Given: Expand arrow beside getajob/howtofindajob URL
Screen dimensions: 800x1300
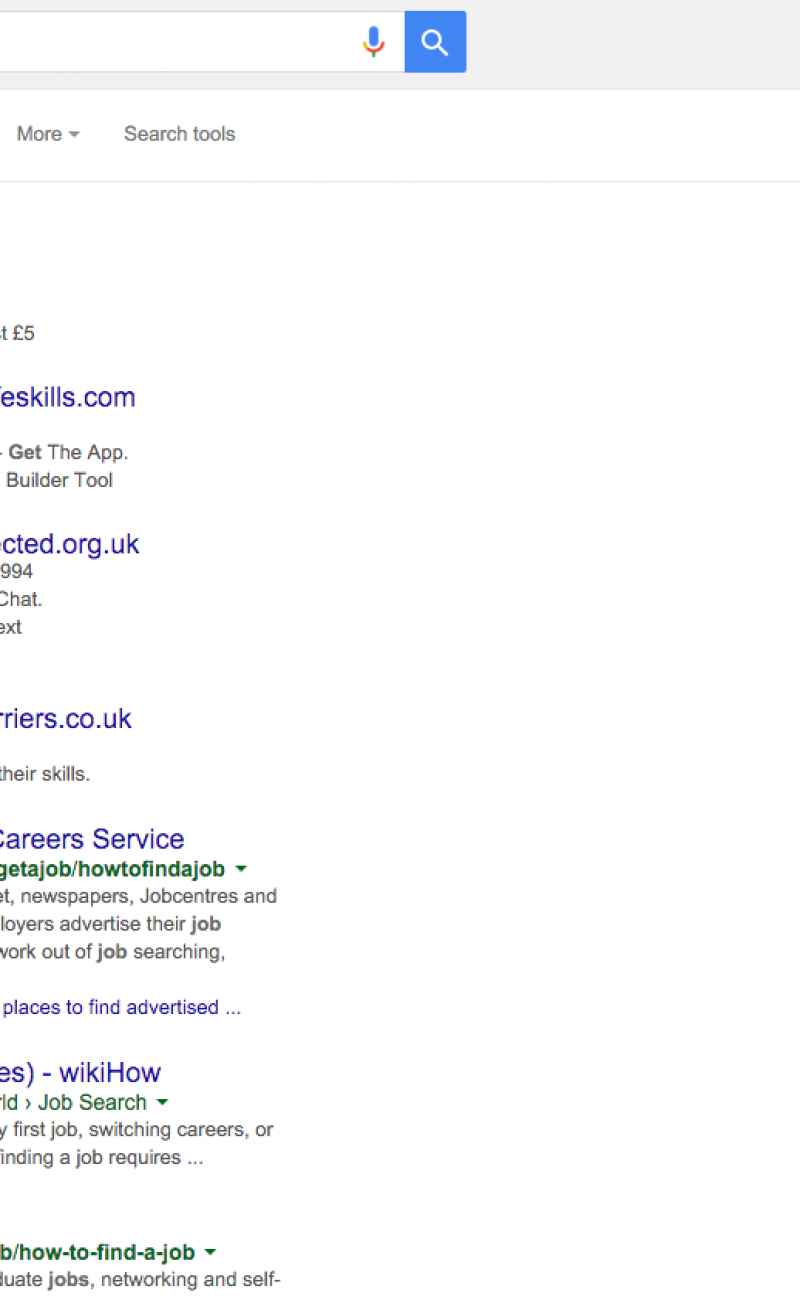Looking at the screenshot, I should tap(241, 869).
